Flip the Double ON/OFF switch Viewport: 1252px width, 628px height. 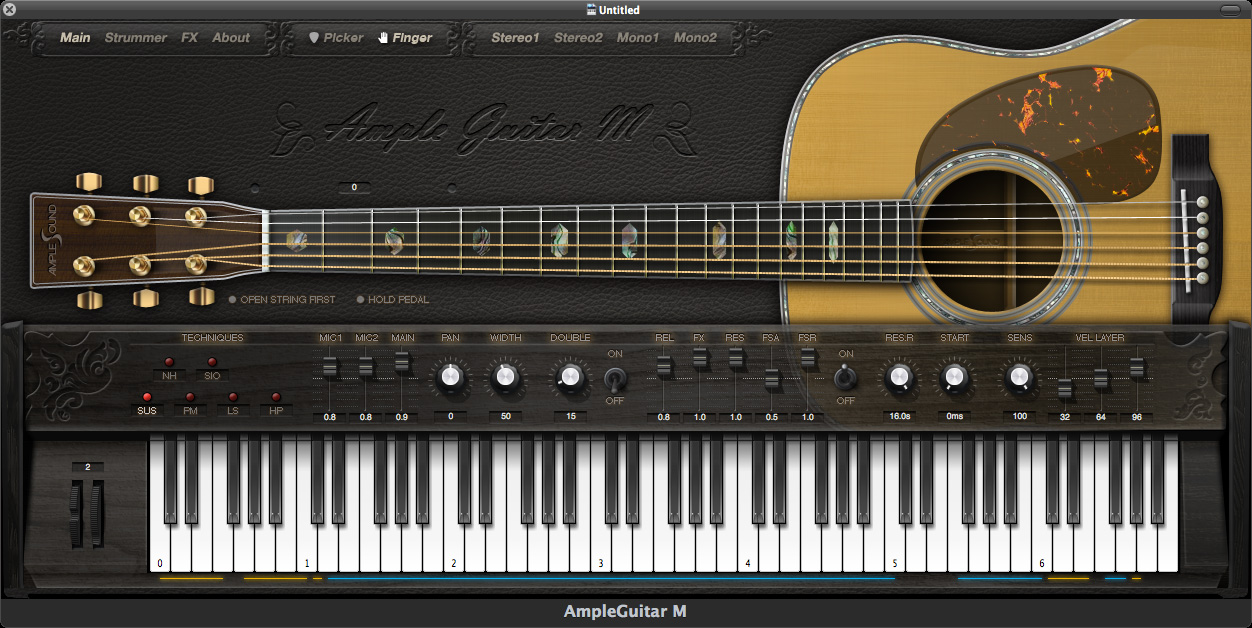(615, 378)
